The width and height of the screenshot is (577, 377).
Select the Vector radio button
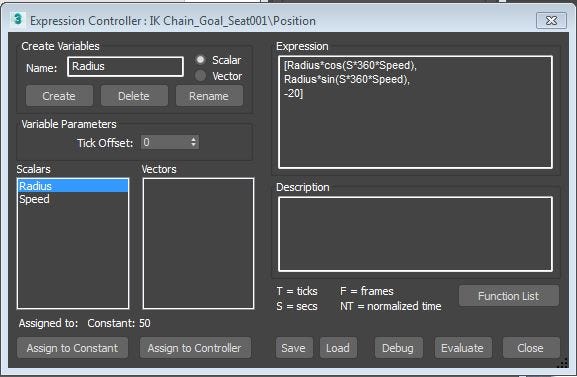[201, 75]
